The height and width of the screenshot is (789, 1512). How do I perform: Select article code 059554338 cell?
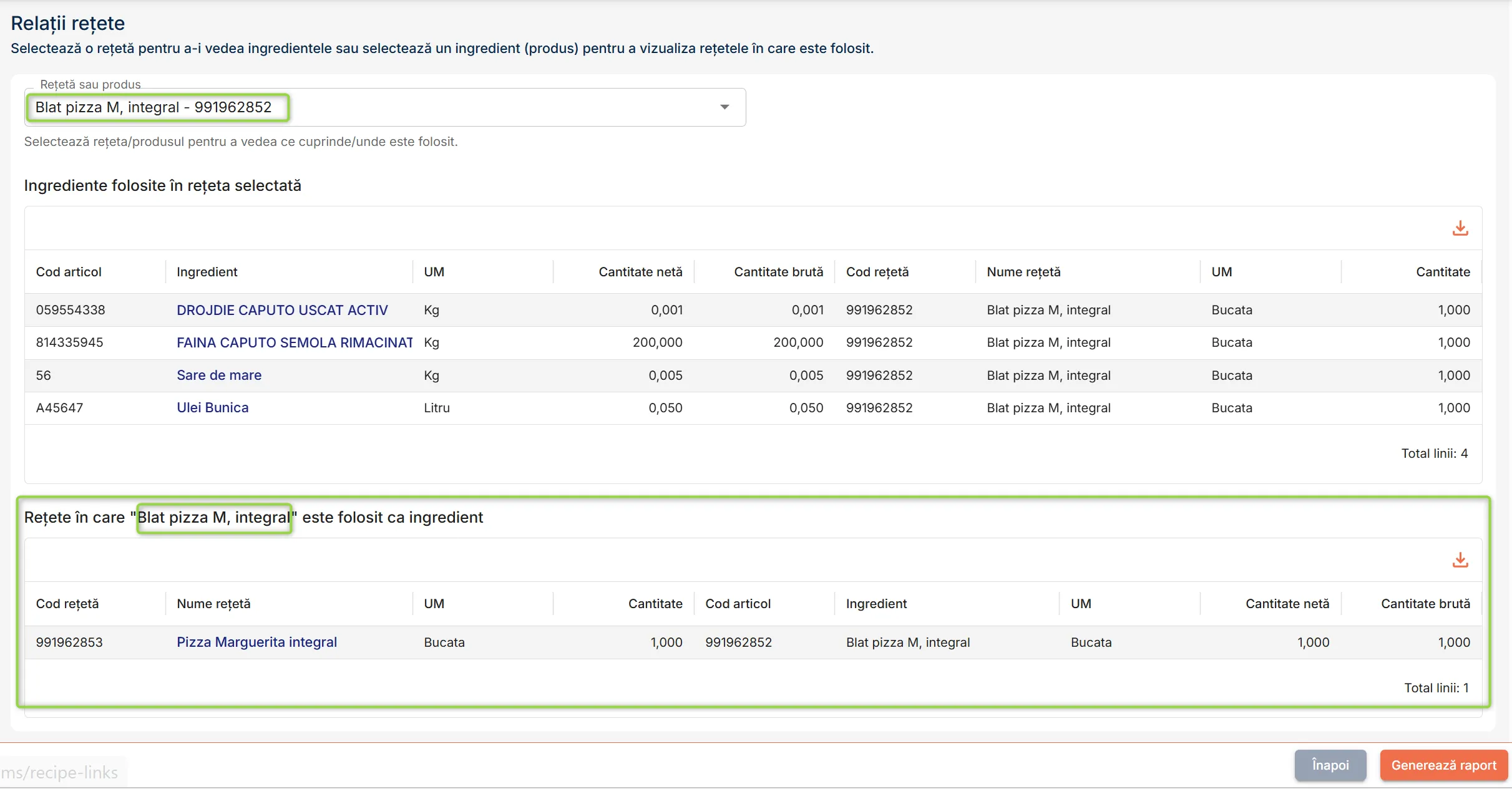coord(71,310)
